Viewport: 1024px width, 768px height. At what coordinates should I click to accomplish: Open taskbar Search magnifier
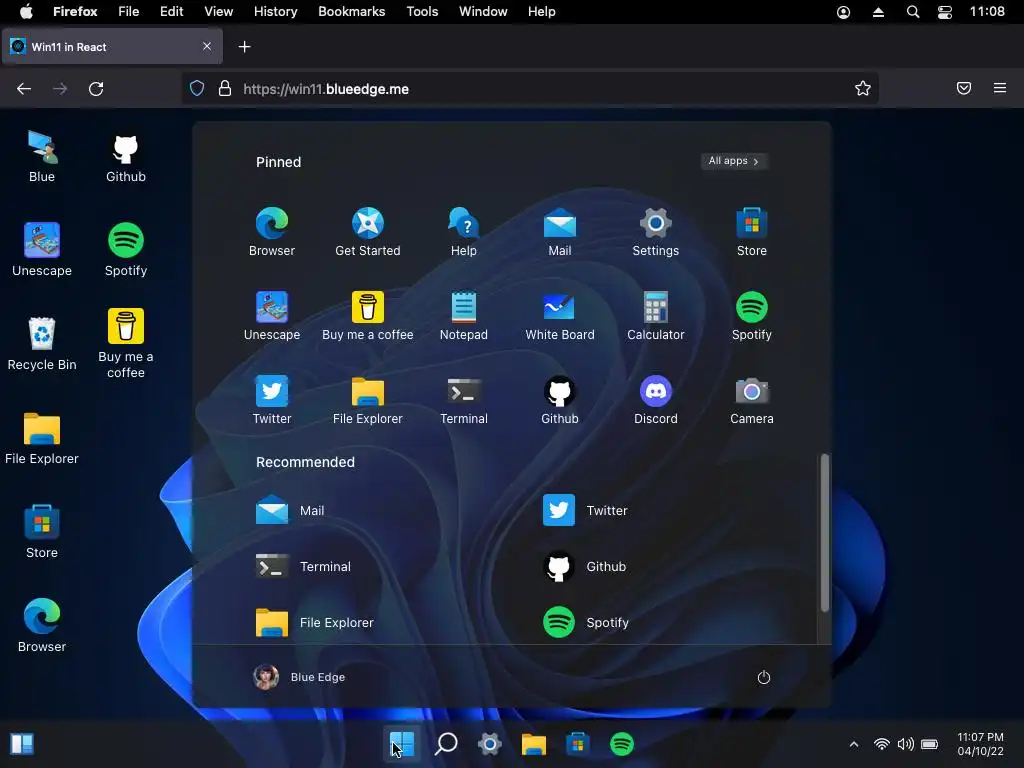click(x=446, y=744)
